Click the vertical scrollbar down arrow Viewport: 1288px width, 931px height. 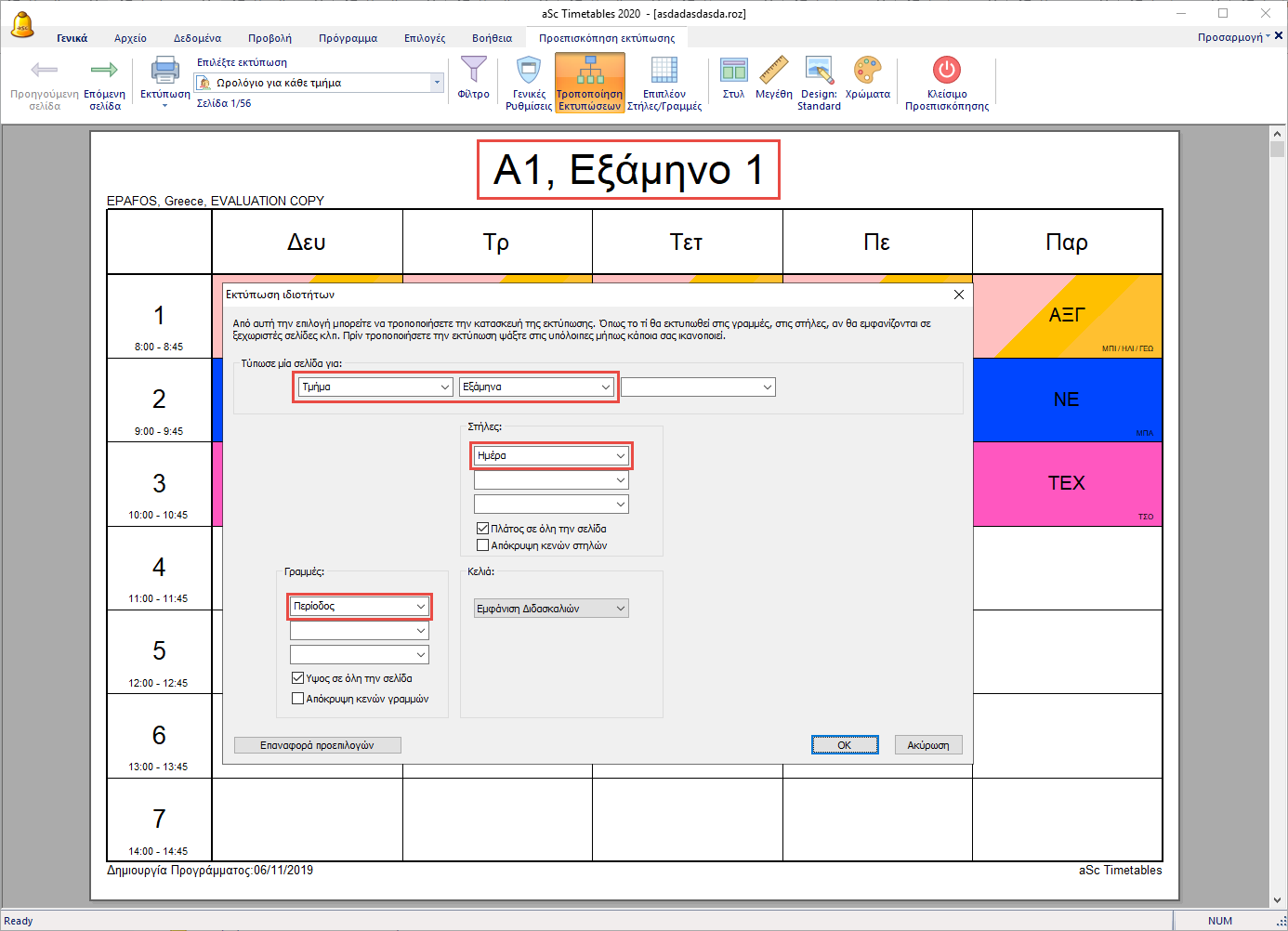click(1277, 899)
